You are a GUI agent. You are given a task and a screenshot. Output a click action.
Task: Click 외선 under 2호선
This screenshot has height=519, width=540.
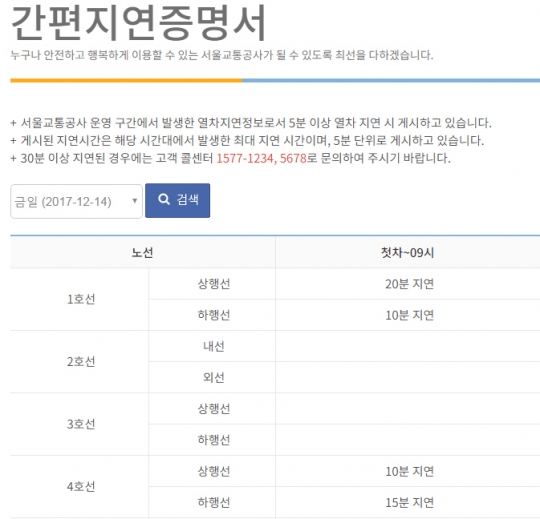point(214,377)
